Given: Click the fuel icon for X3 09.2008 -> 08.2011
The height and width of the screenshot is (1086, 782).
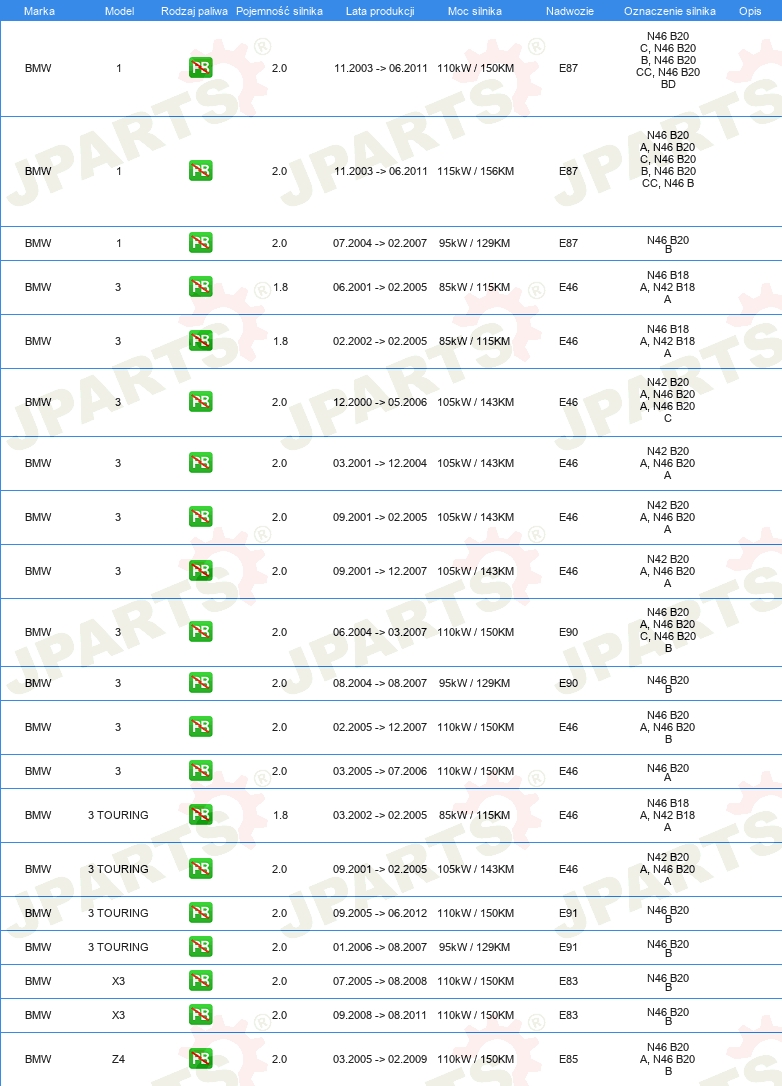Looking at the screenshot, I should tap(201, 1015).
